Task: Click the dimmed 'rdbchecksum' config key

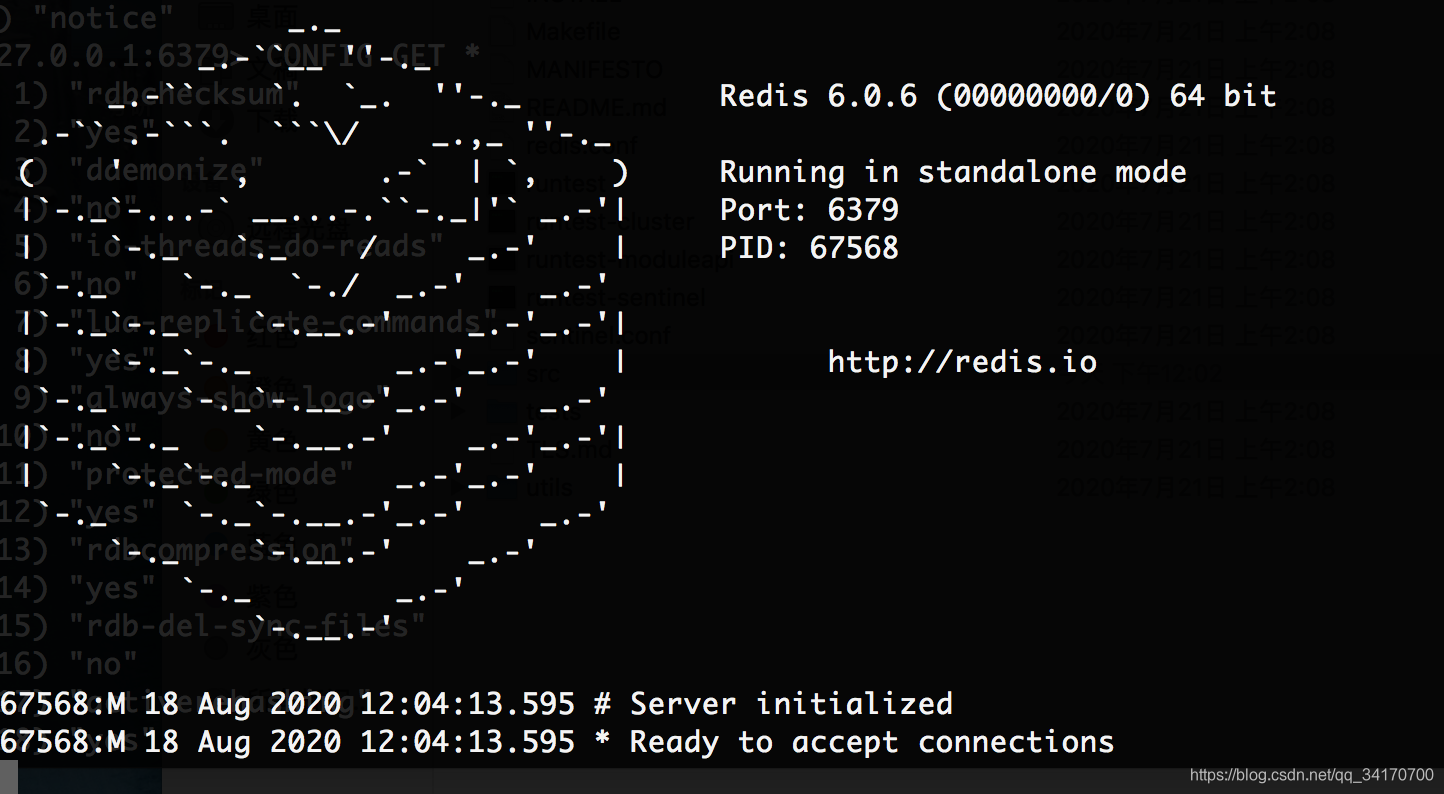Action: [186, 95]
